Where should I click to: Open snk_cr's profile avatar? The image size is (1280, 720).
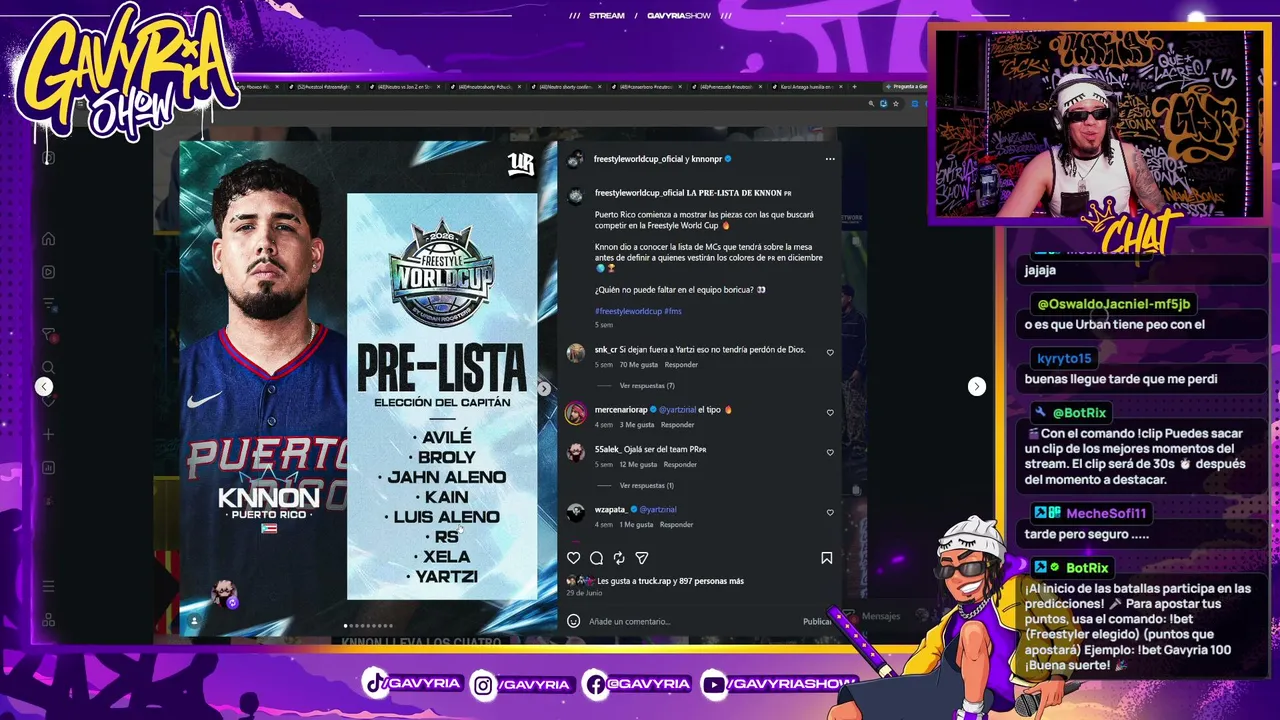tap(575, 353)
